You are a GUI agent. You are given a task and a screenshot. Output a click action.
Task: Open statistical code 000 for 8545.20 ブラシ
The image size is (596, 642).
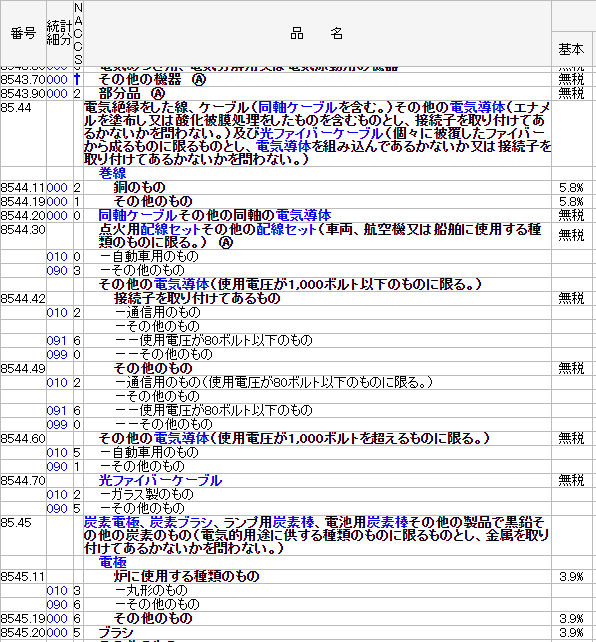click(x=57, y=633)
